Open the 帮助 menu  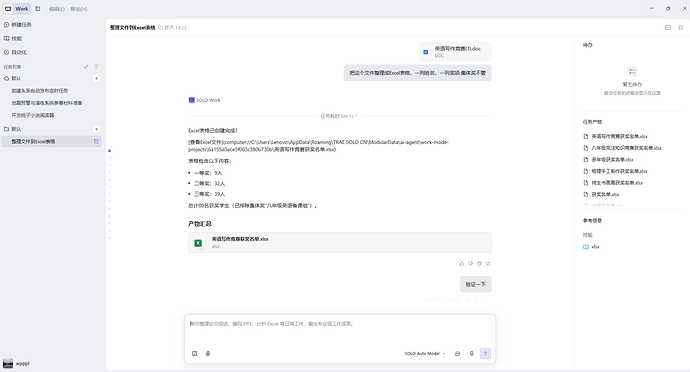(79, 9)
